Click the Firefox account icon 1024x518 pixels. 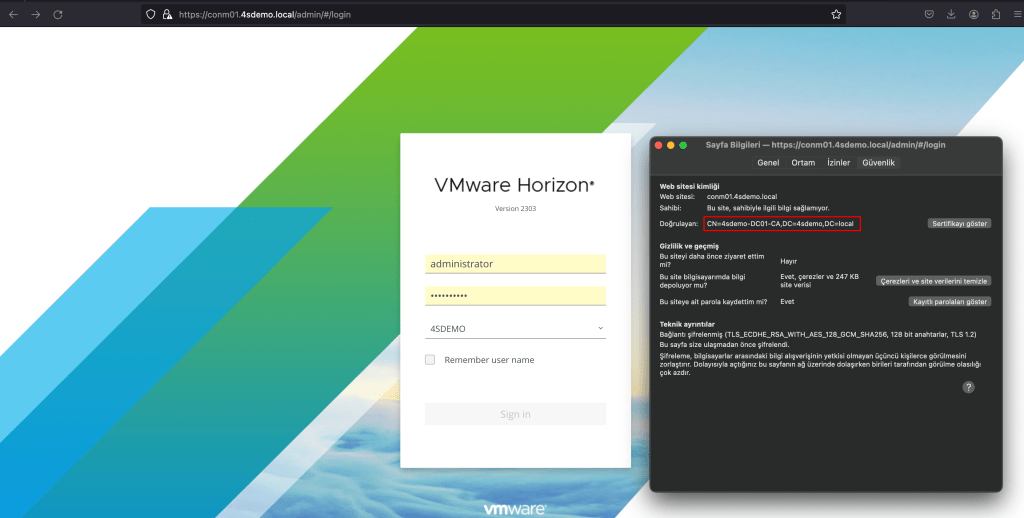(973, 15)
